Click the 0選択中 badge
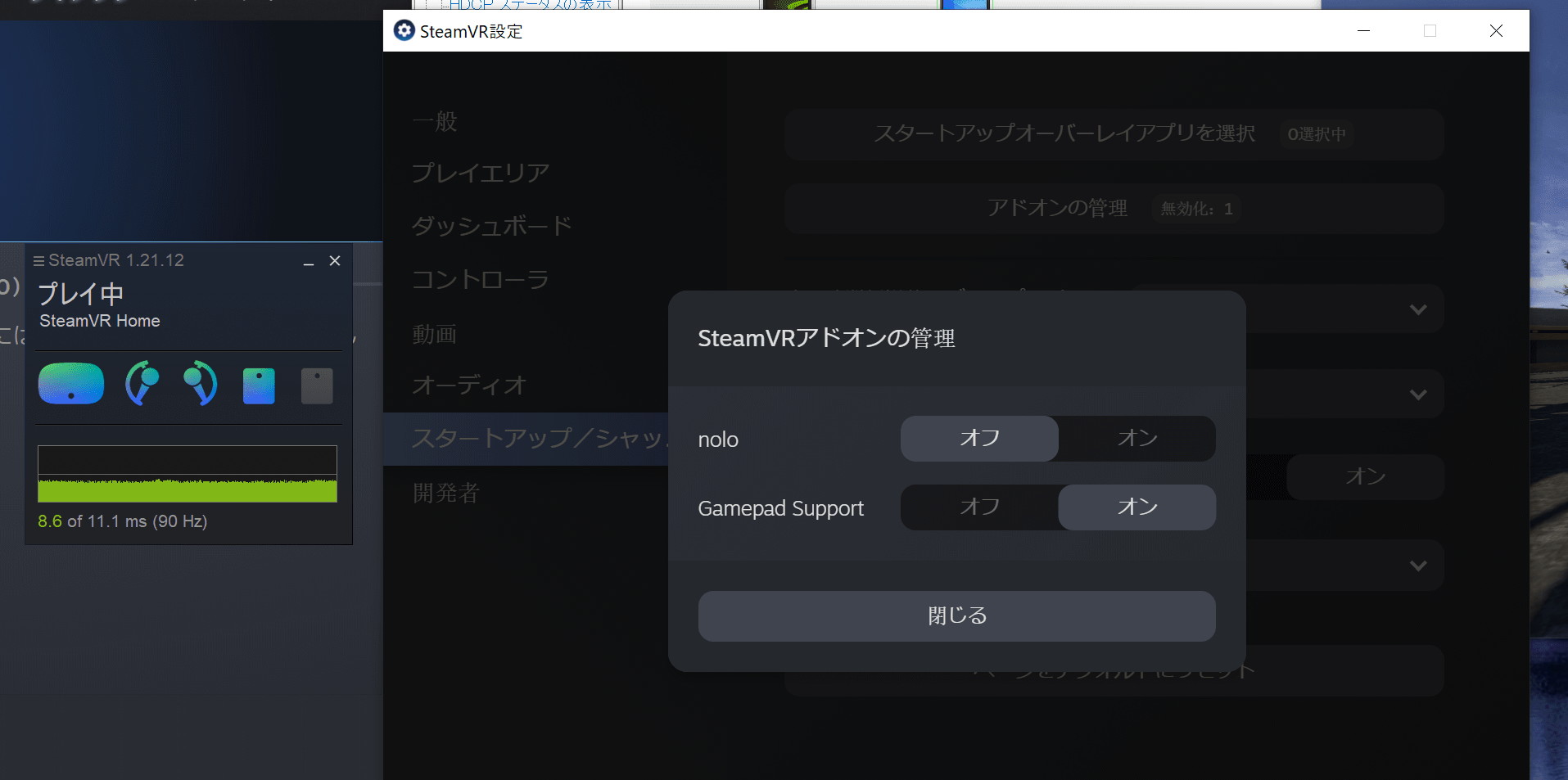Screen dimensions: 1568x780 pyautogui.click(x=1317, y=134)
